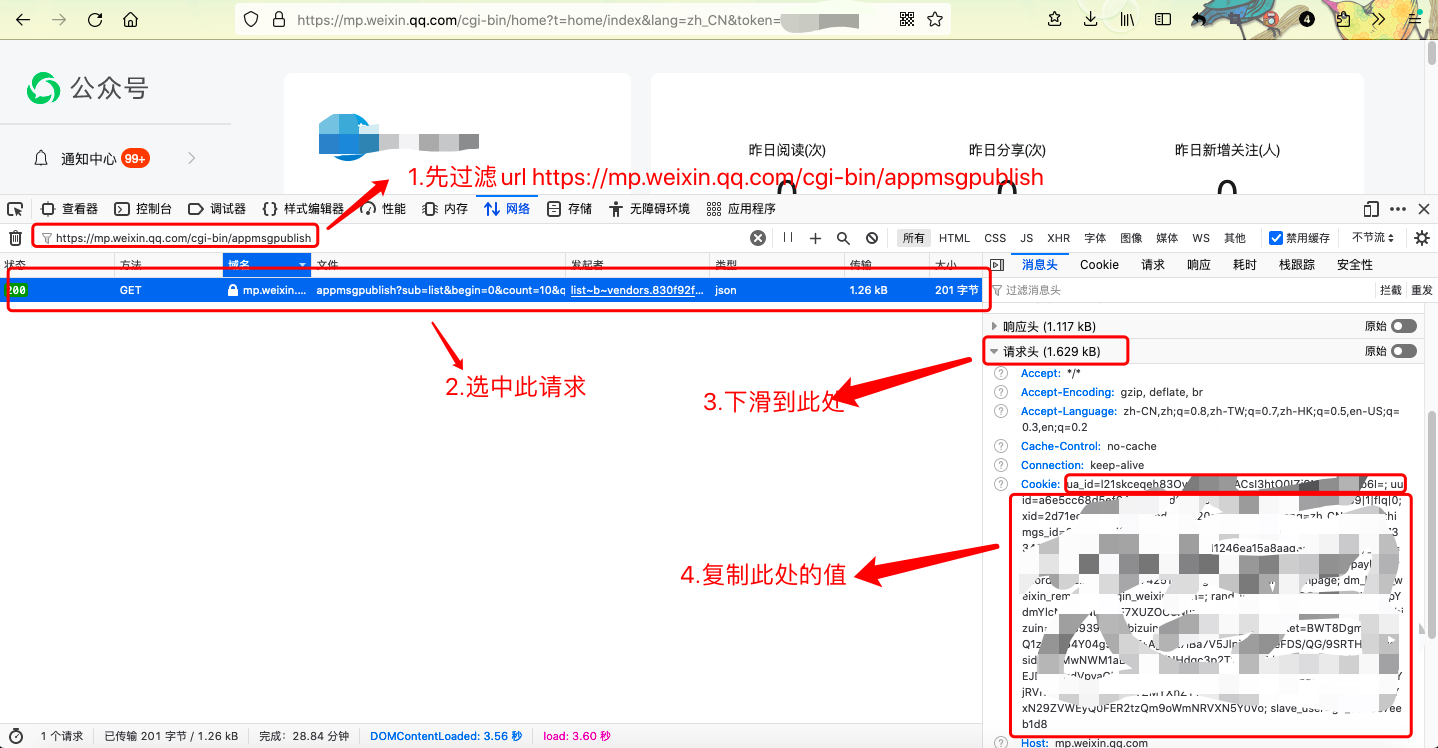Clear the URL filter text with X icon
The height and width of the screenshot is (748, 1438).
pyautogui.click(x=758, y=238)
